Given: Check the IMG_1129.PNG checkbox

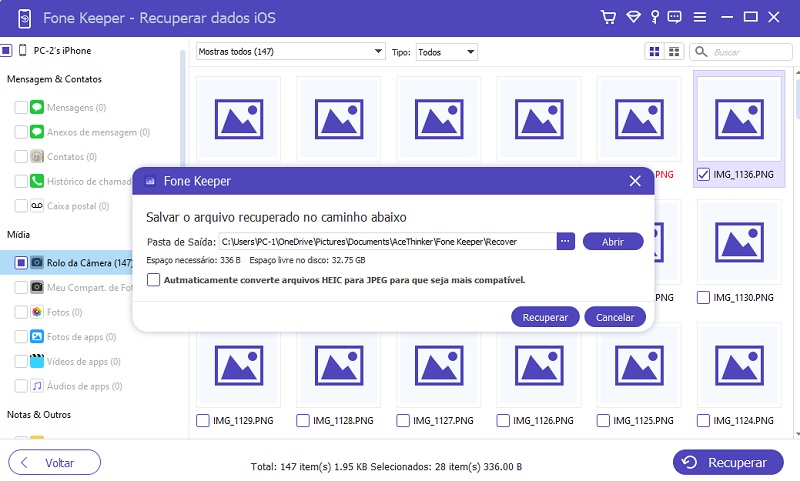Looking at the screenshot, I should coord(203,420).
